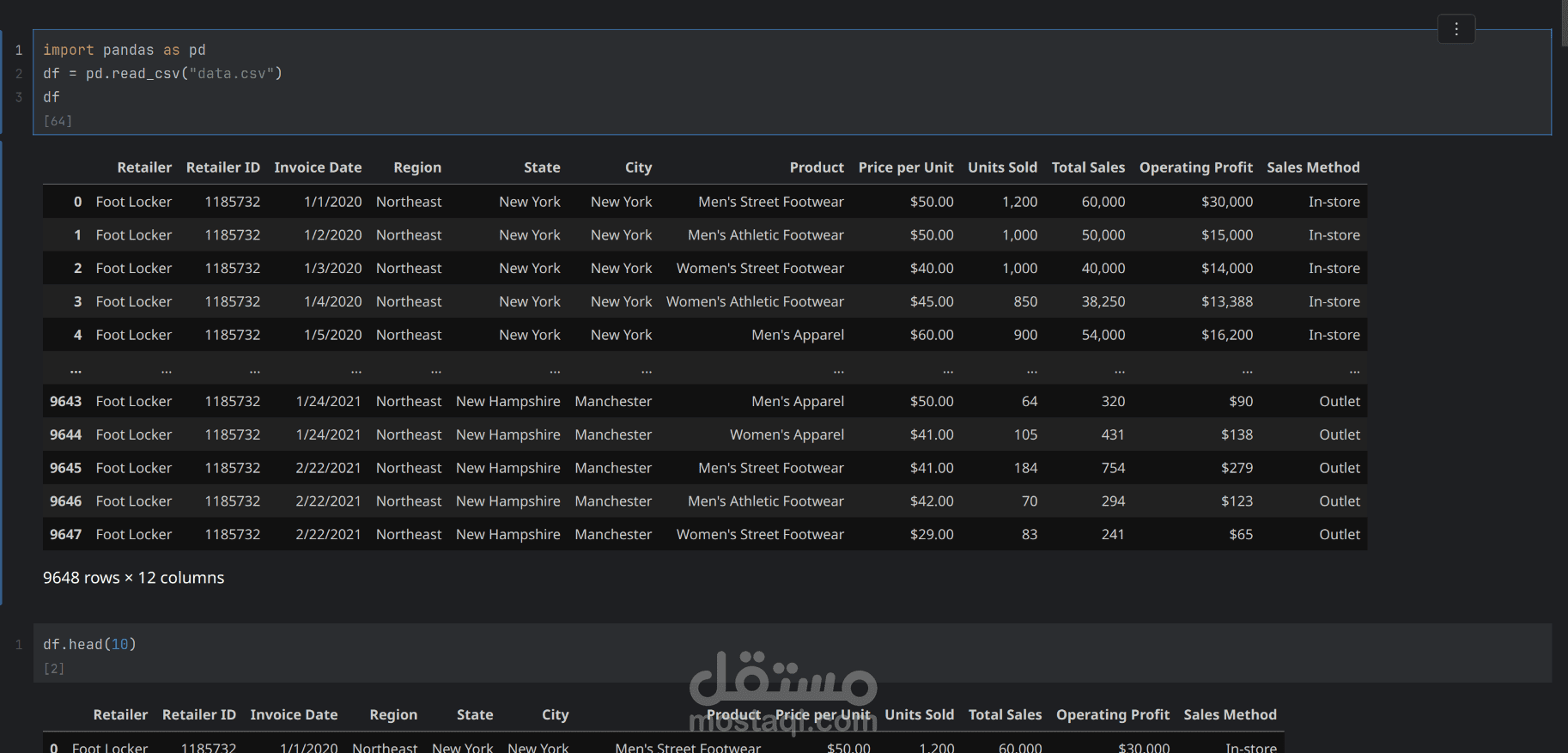
Task: Click the Operating Profit header in first table
Action: pyautogui.click(x=1196, y=167)
